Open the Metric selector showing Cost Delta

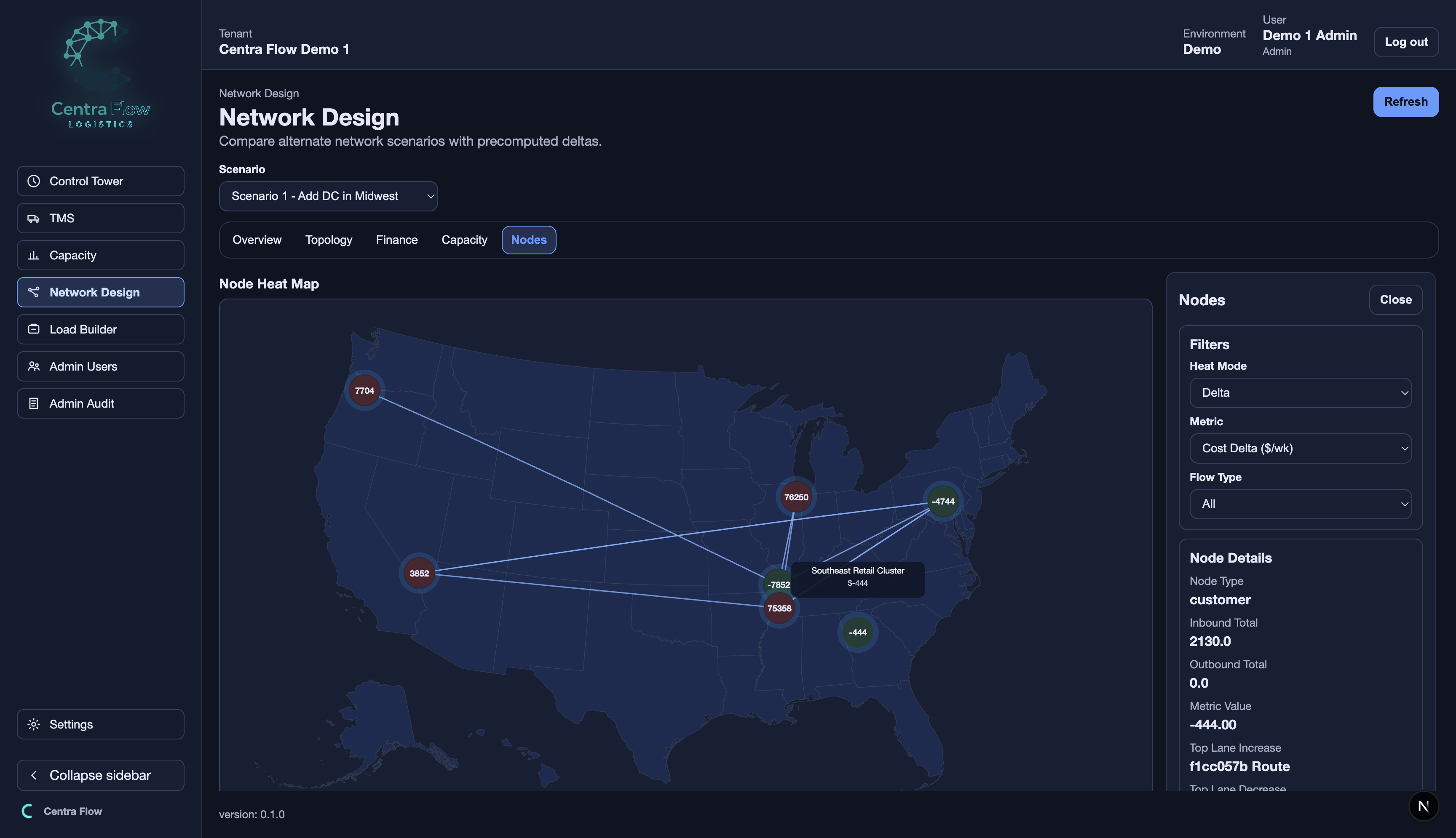click(1300, 448)
